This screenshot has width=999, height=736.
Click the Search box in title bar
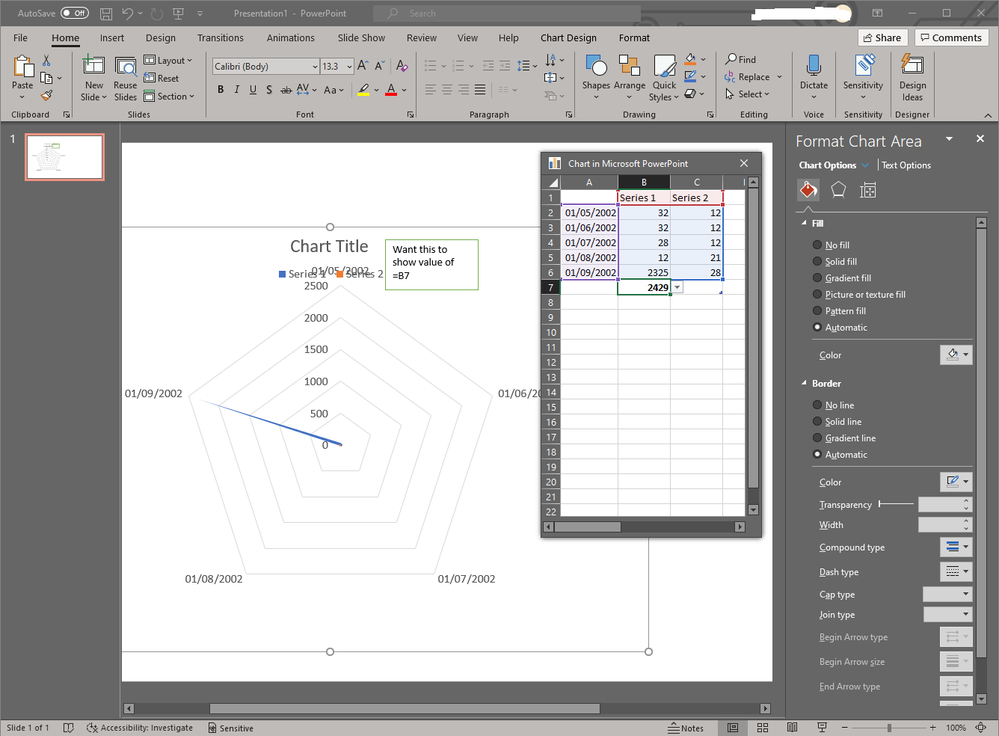tap(507, 13)
